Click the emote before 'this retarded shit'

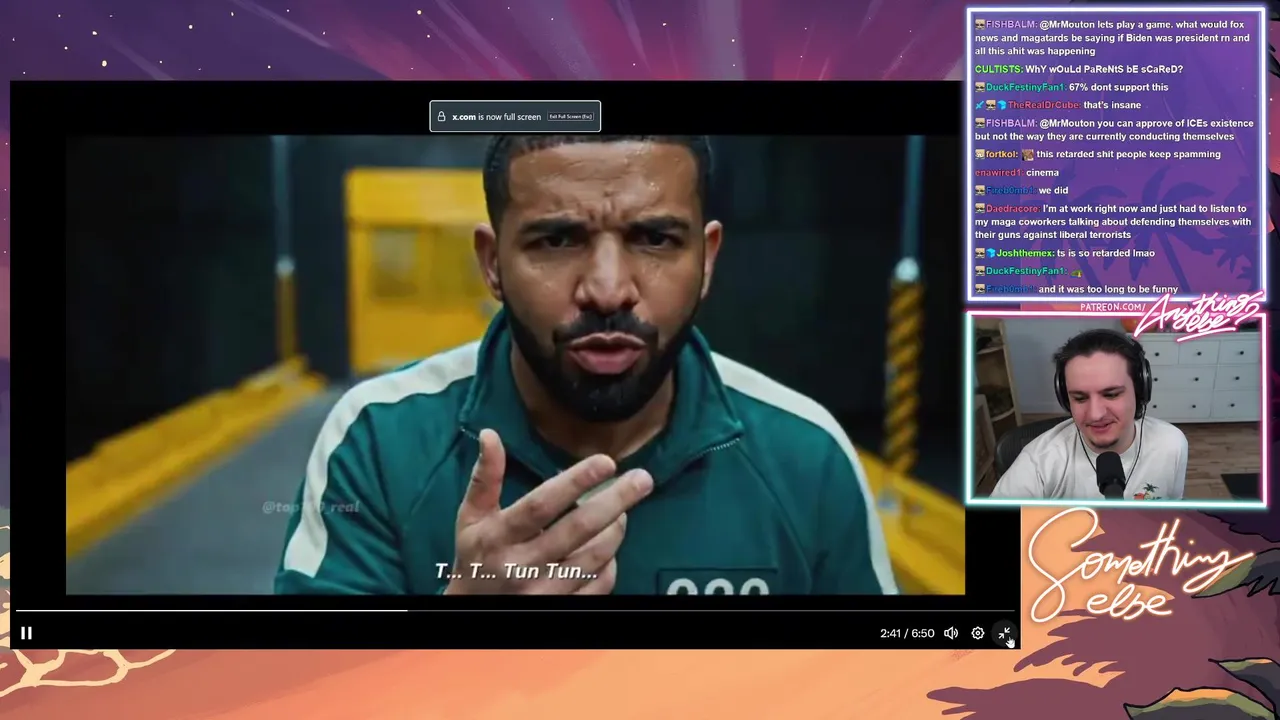[x=1027, y=154]
